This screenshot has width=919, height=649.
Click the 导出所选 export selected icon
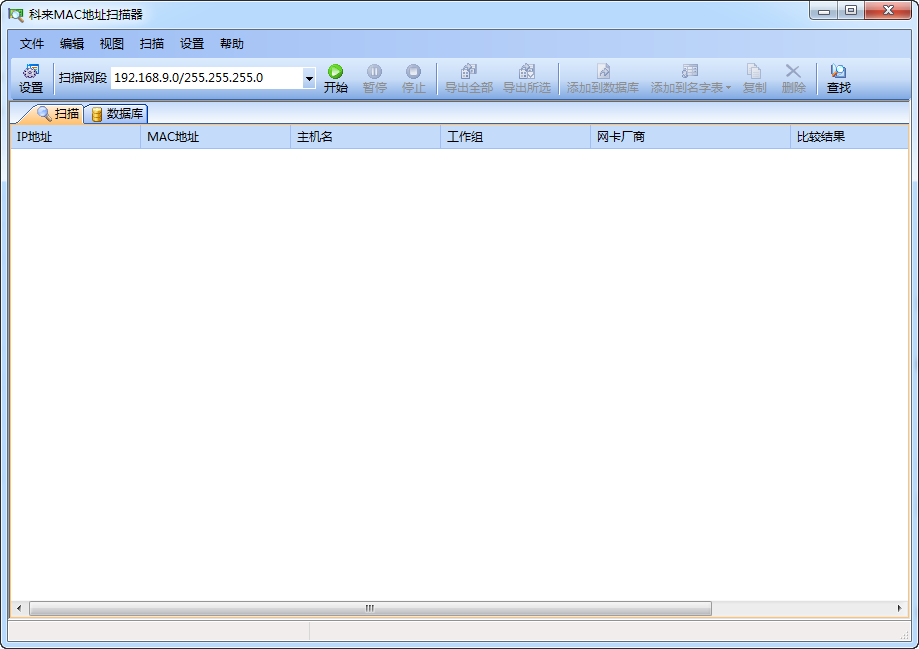click(x=526, y=78)
